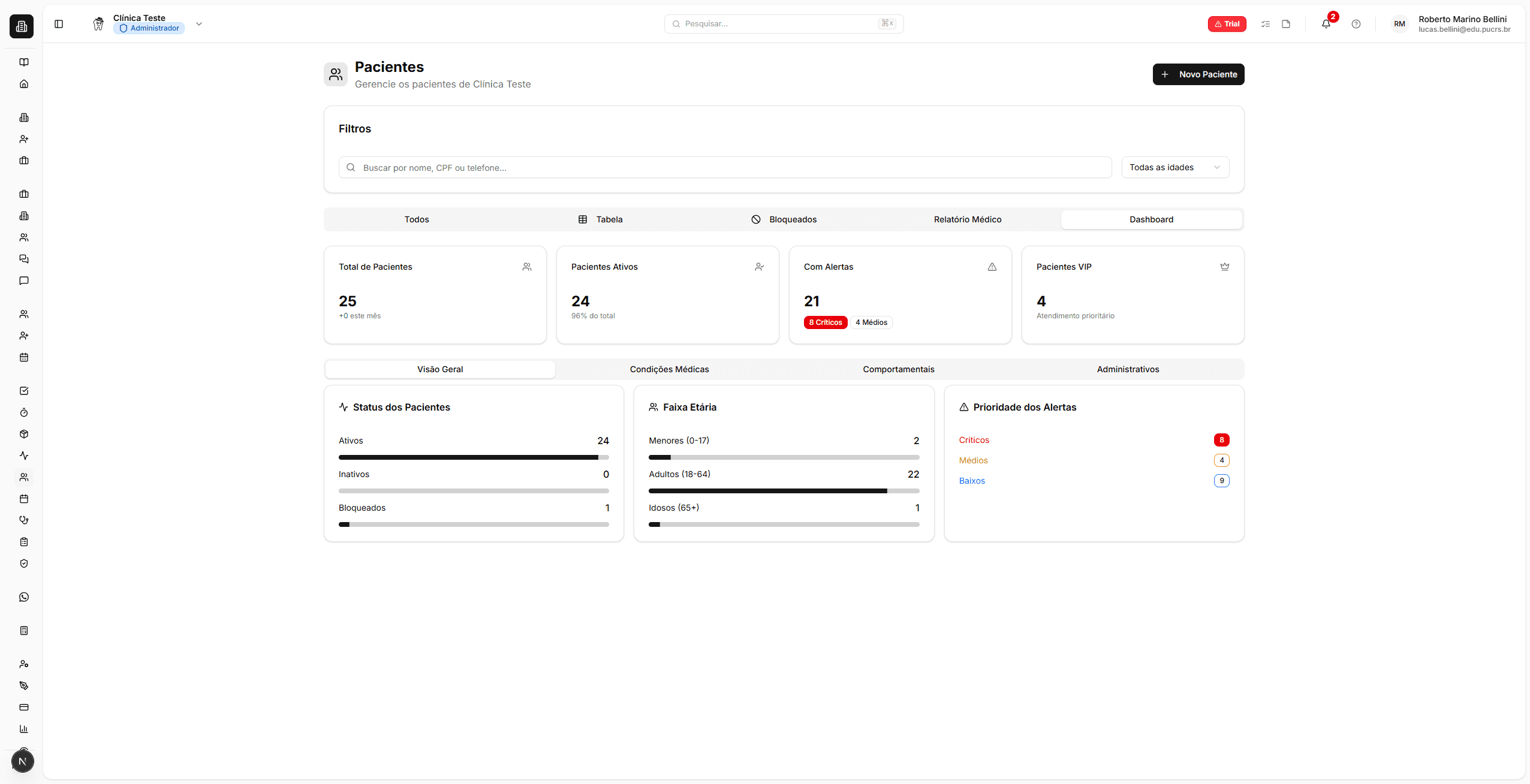
Task: Select the shield check icon in sidebar
Action: 24,563
